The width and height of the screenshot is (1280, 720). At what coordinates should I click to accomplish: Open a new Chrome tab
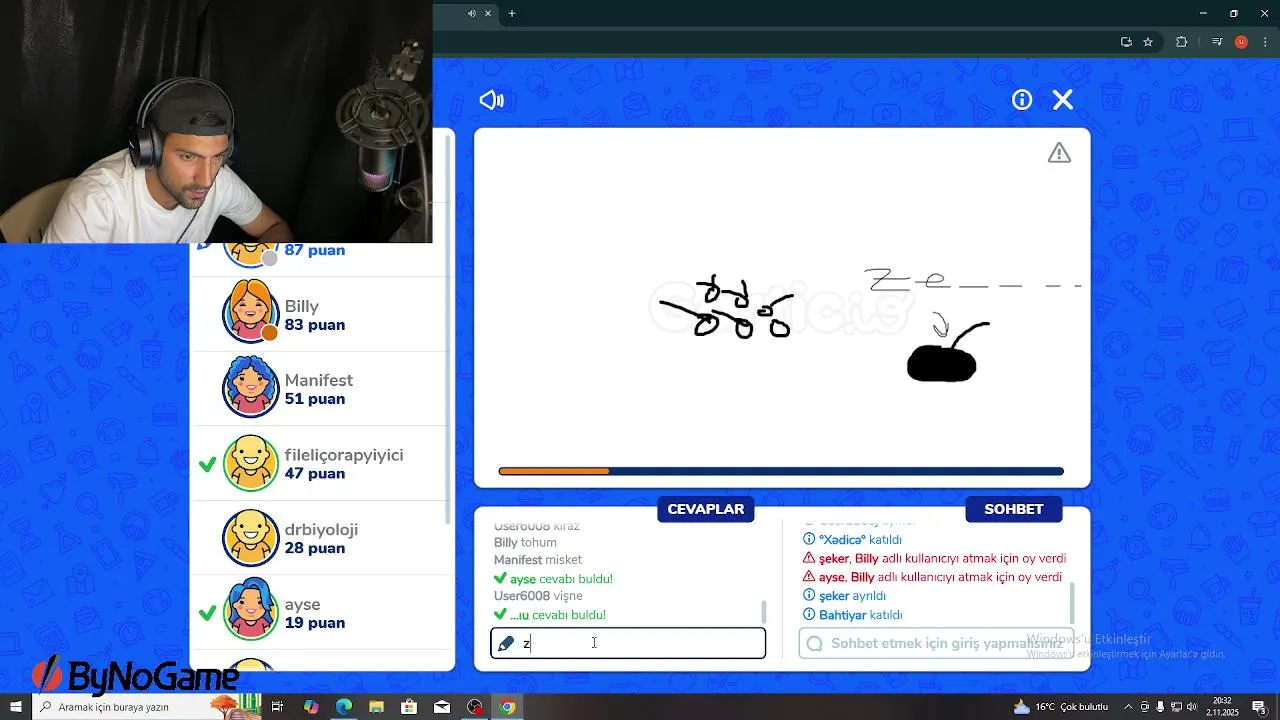click(512, 13)
